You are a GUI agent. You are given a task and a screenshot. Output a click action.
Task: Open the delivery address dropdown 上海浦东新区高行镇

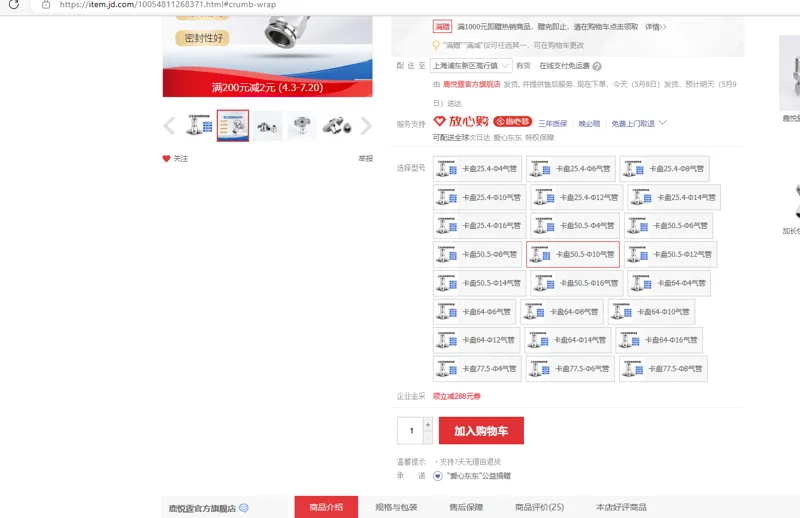(470, 66)
